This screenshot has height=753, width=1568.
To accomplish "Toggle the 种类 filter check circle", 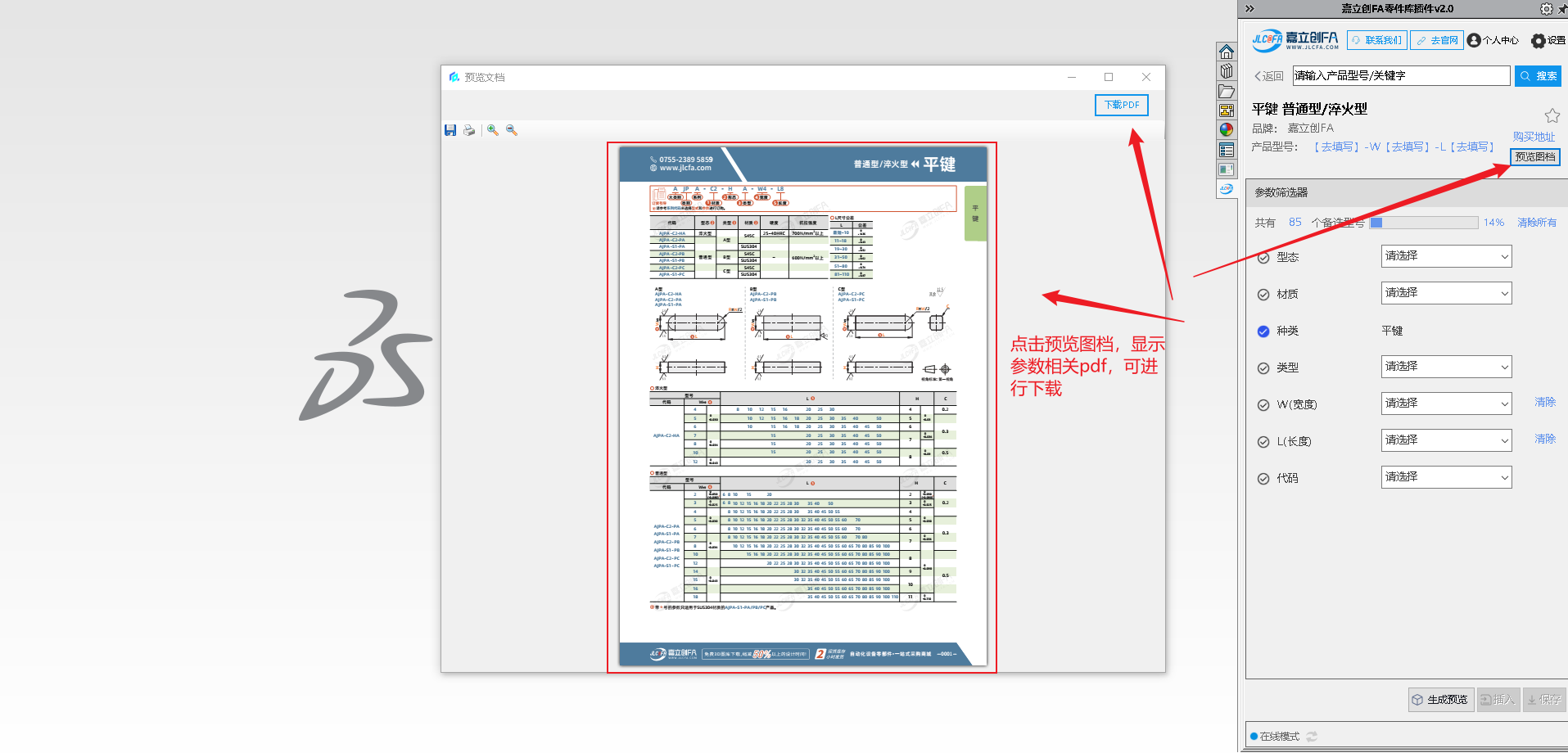I will (x=1263, y=331).
